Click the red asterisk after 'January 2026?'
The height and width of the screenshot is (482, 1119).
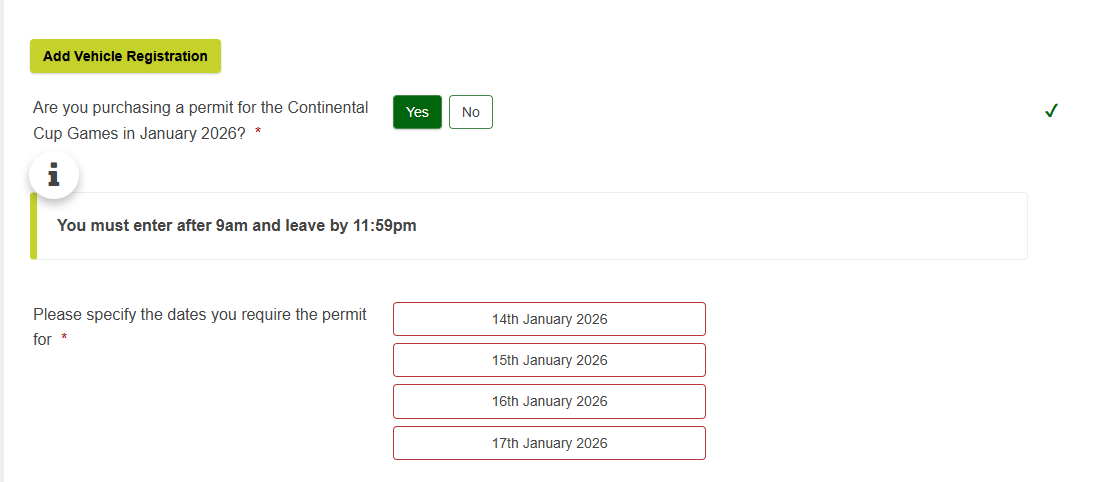(x=258, y=134)
